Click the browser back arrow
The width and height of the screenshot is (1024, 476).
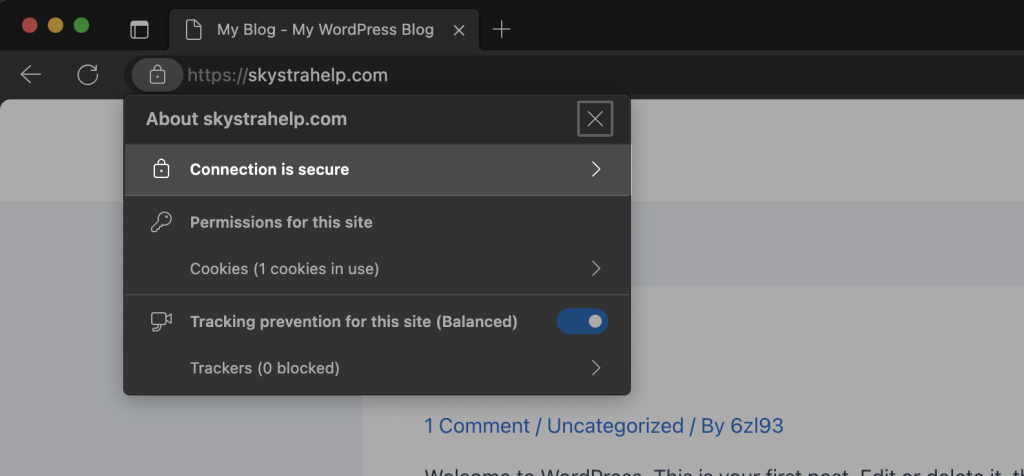pyautogui.click(x=31, y=75)
